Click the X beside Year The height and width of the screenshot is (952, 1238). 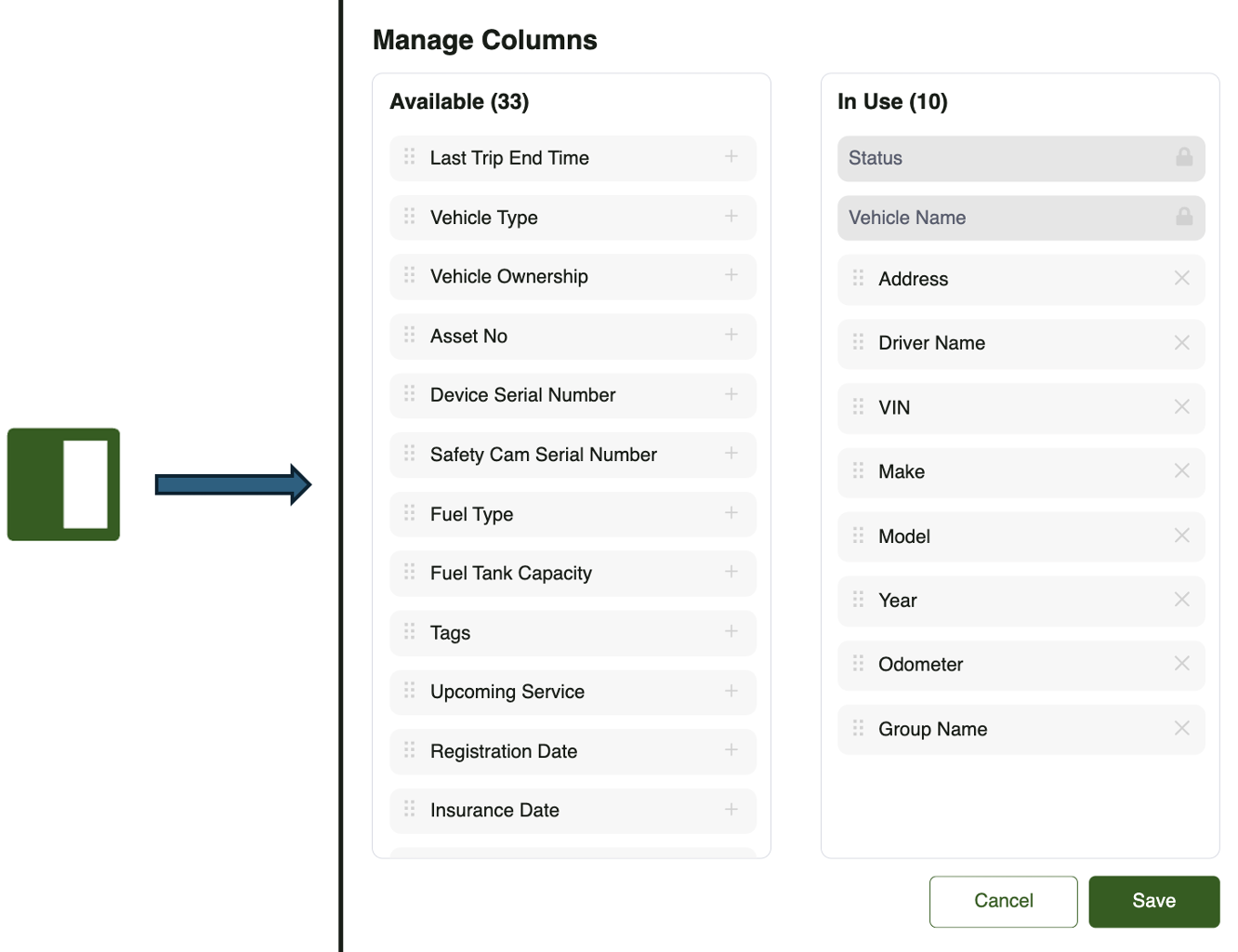click(x=1182, y=600)
